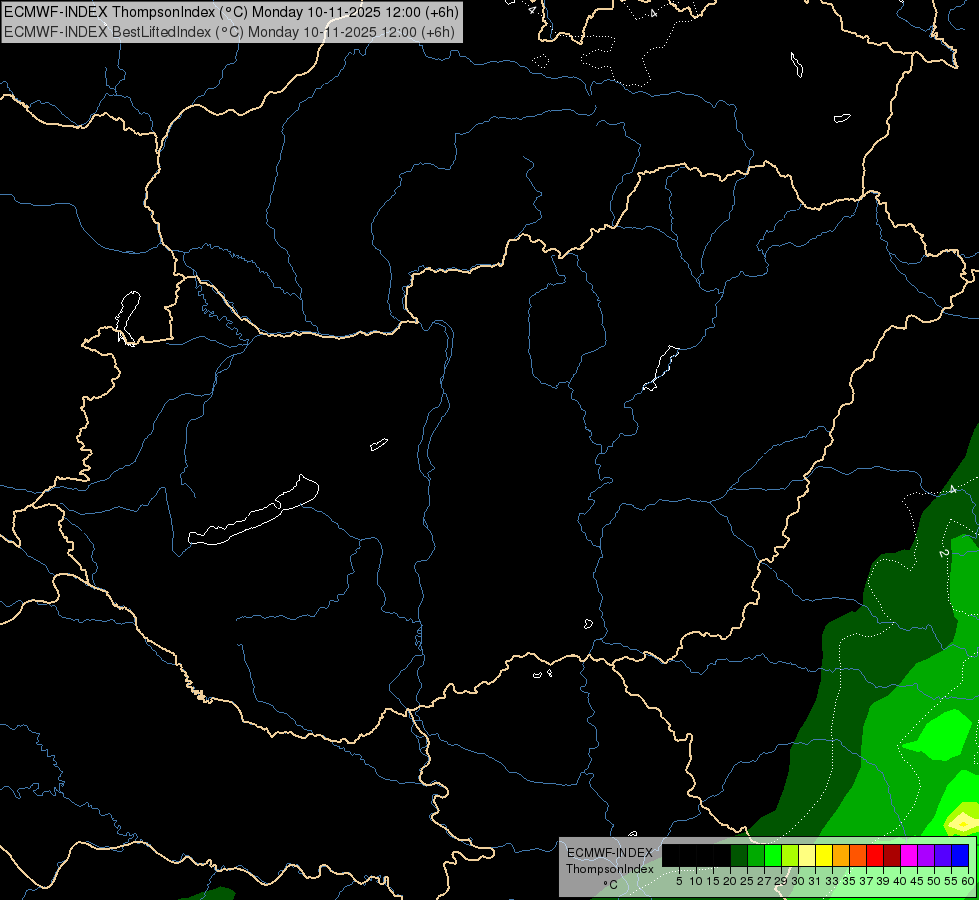The width and height of the screenshot is (979, 900).
Task: Click legend tick value '50'
Action: (934, 881)
